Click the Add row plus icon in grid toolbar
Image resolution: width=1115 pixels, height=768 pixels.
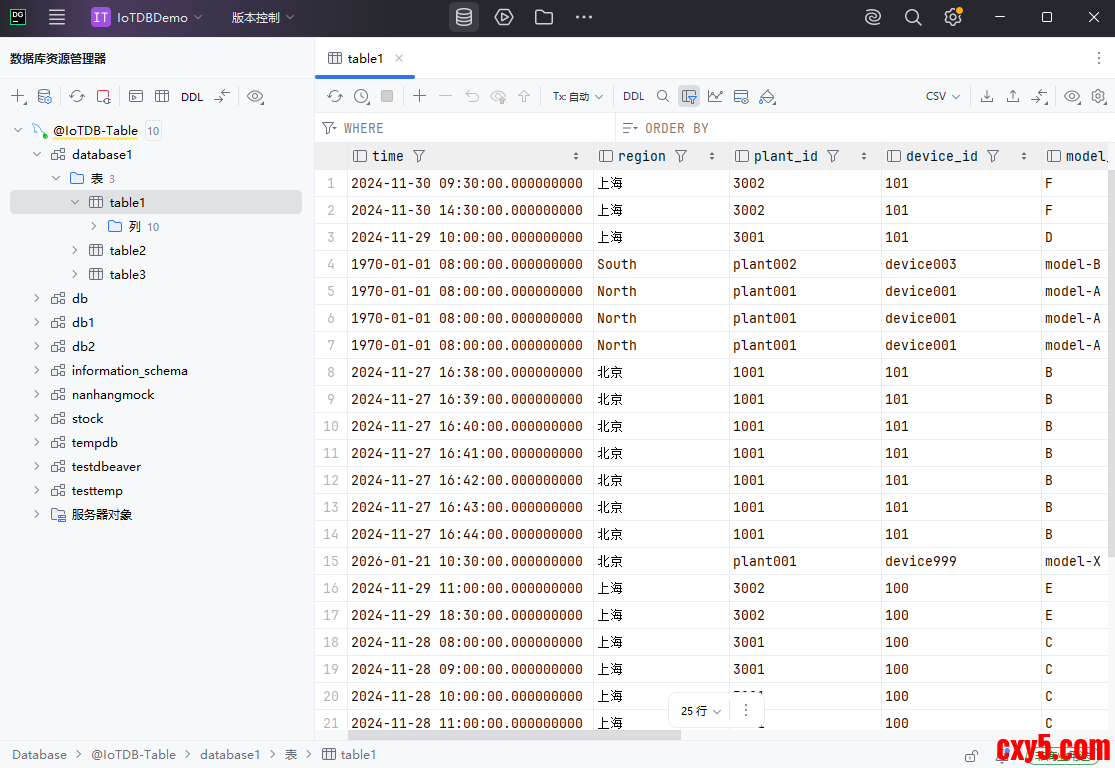[x=419, y=96]
